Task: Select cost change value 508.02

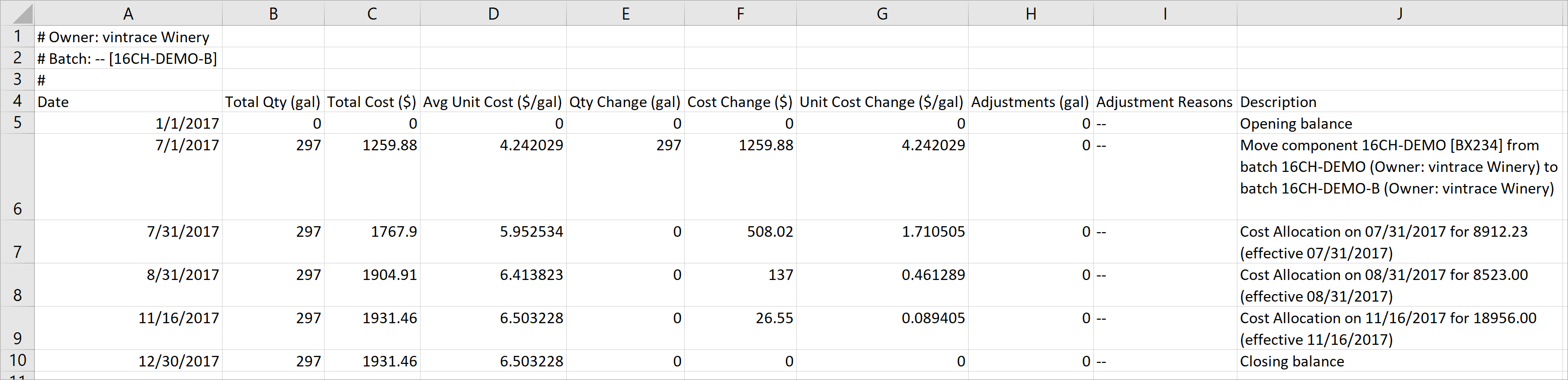Action: [740, 242]
